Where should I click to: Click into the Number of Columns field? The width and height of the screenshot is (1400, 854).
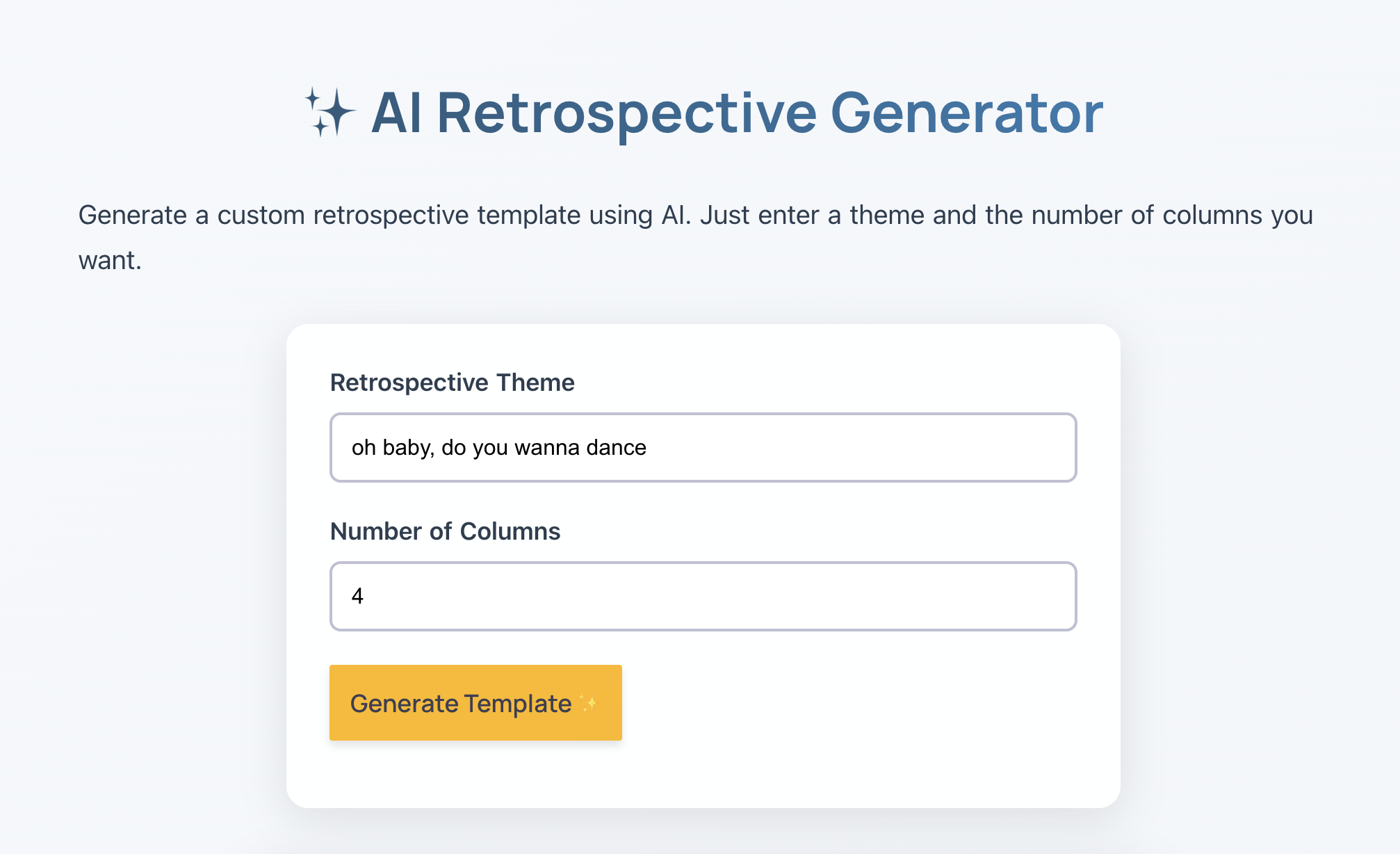[x=703, y=596]
